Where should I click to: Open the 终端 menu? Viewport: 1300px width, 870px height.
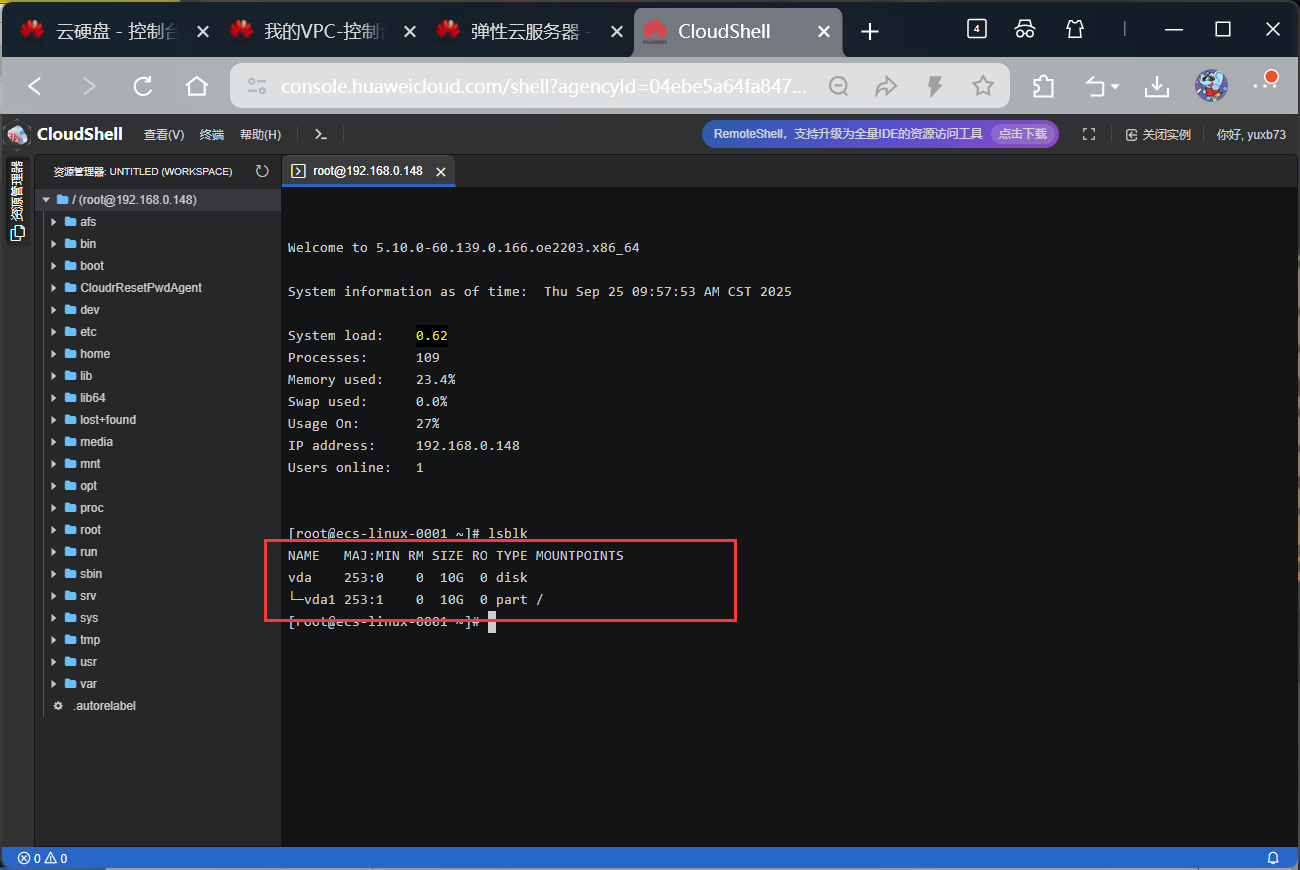(x=212, y=135)
